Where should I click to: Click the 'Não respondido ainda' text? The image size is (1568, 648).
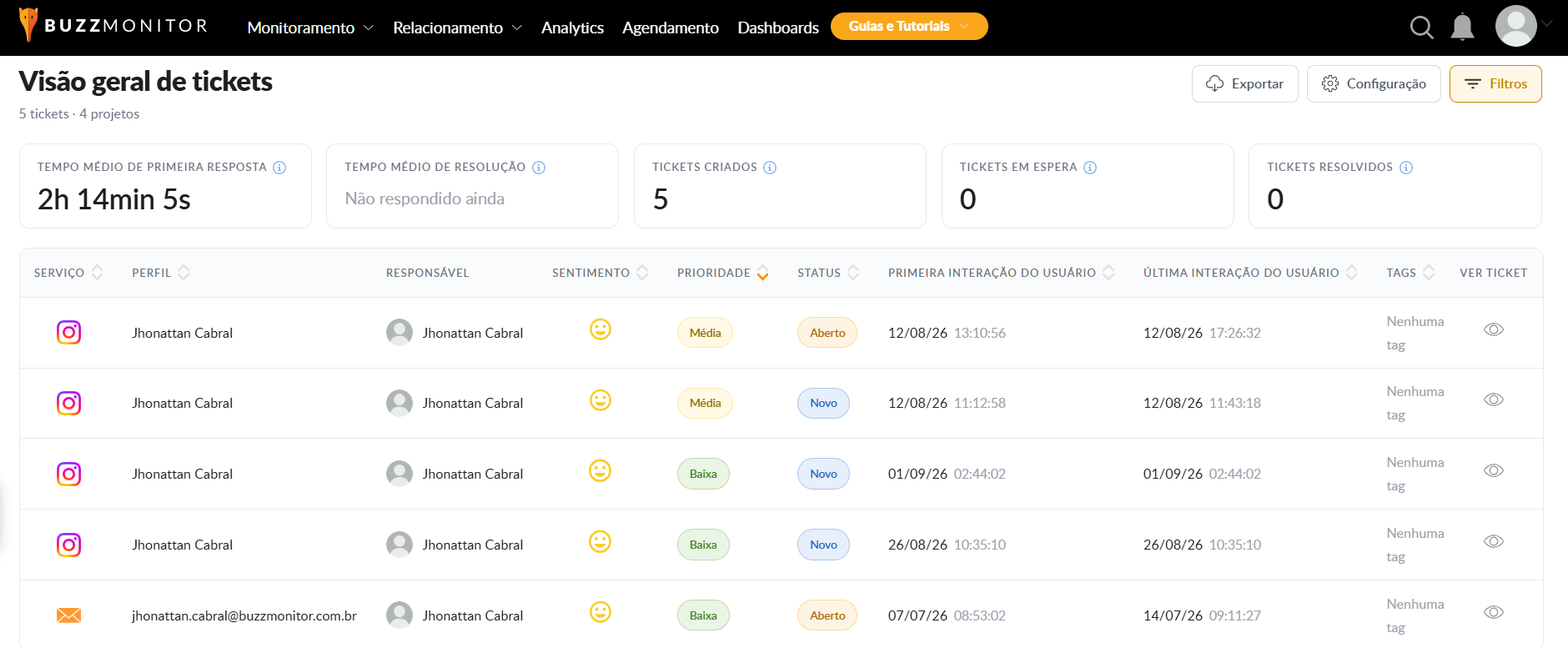[425, 198]
